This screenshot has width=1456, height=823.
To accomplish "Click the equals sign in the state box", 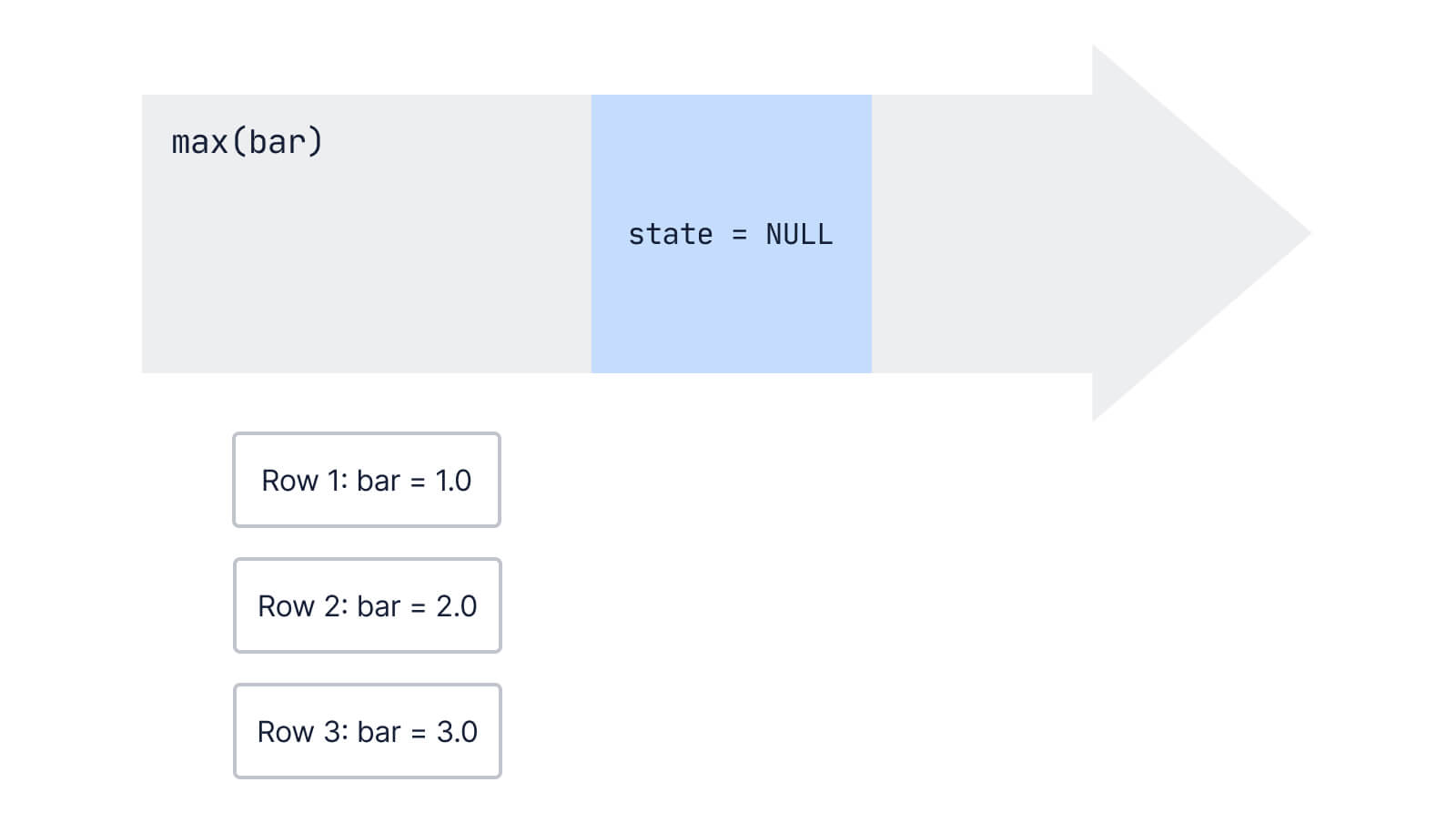I will click(739, 235).
